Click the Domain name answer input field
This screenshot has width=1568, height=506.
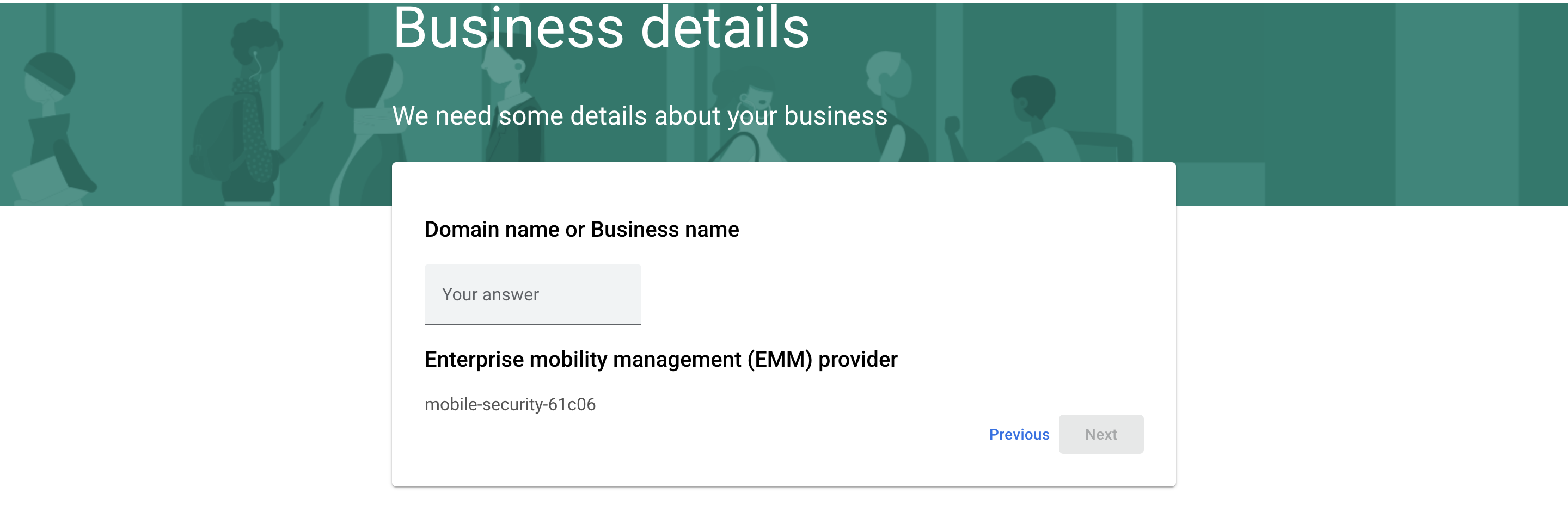click(x=532, y=294)
